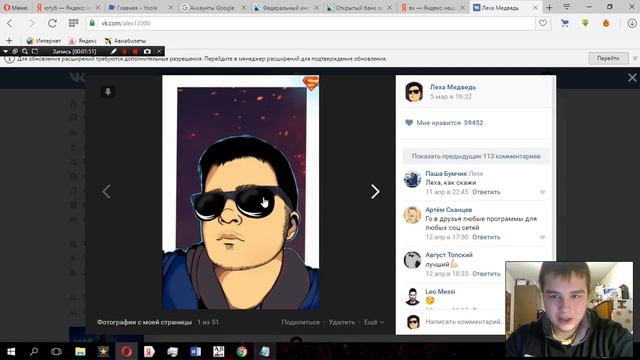The height and width of the screenshot is (360, 640).
Task: Go forward in browser history
Action: pyautogui.click(x=31, y=23)
